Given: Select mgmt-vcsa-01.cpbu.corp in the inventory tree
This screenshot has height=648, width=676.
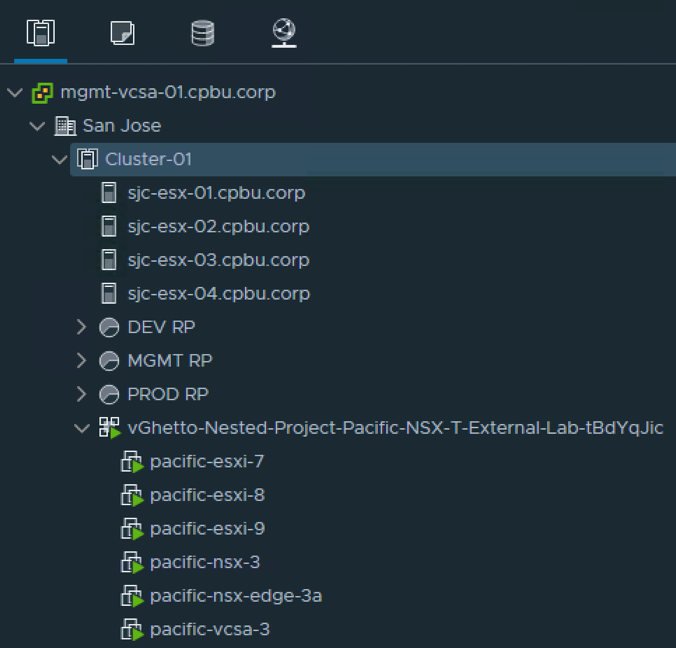Looking at the screenshot, I should pyautogui.click(x=168, y=93).
